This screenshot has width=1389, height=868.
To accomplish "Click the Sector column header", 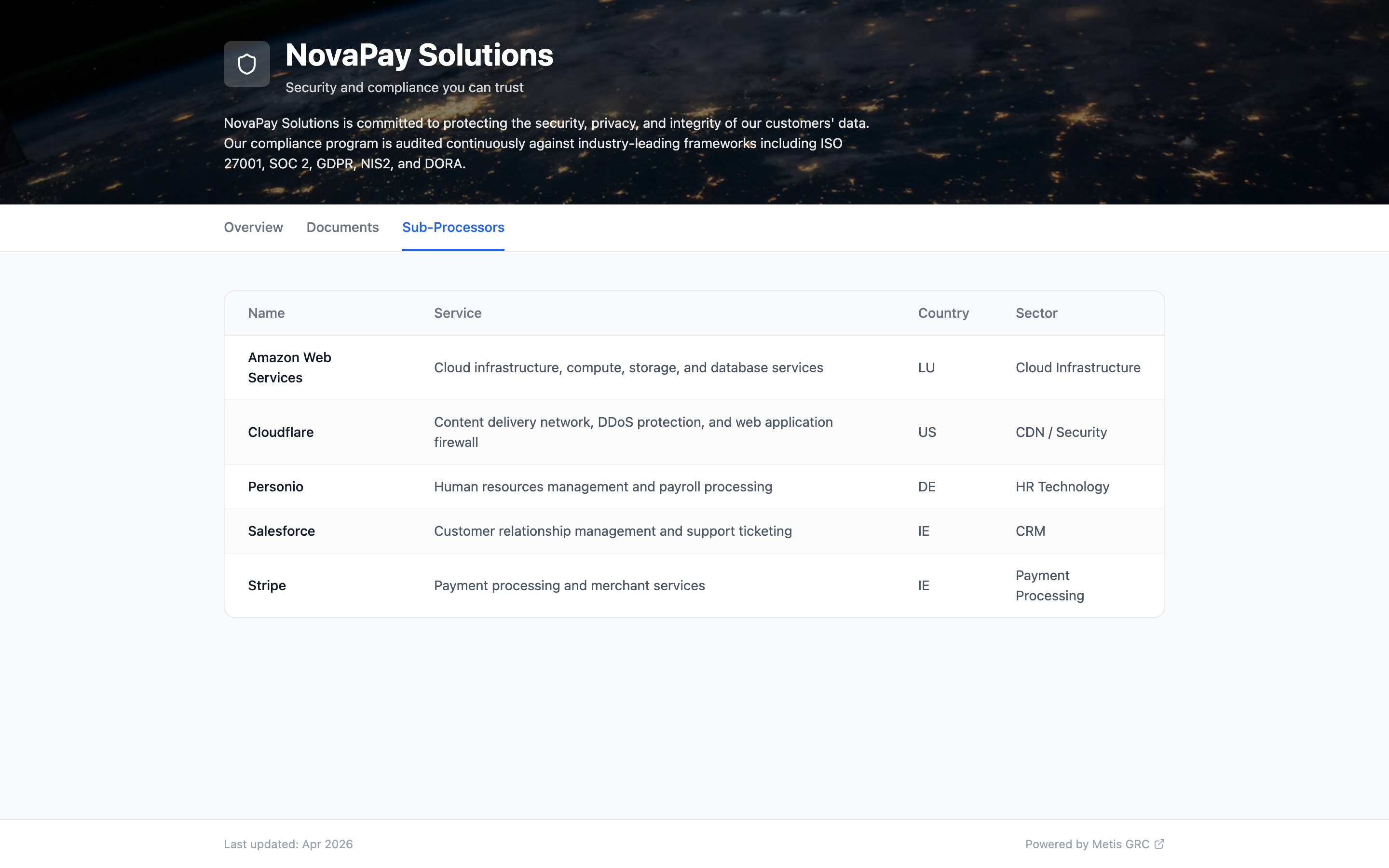I will click(x=1036, y=313).
